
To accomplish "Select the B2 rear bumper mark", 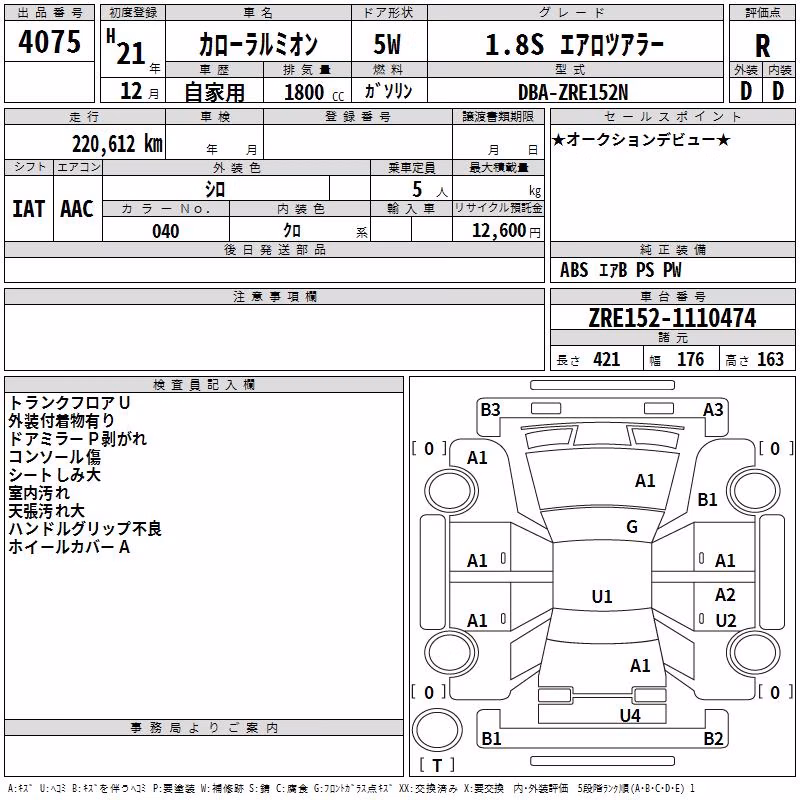I will [x=713, y=738].
